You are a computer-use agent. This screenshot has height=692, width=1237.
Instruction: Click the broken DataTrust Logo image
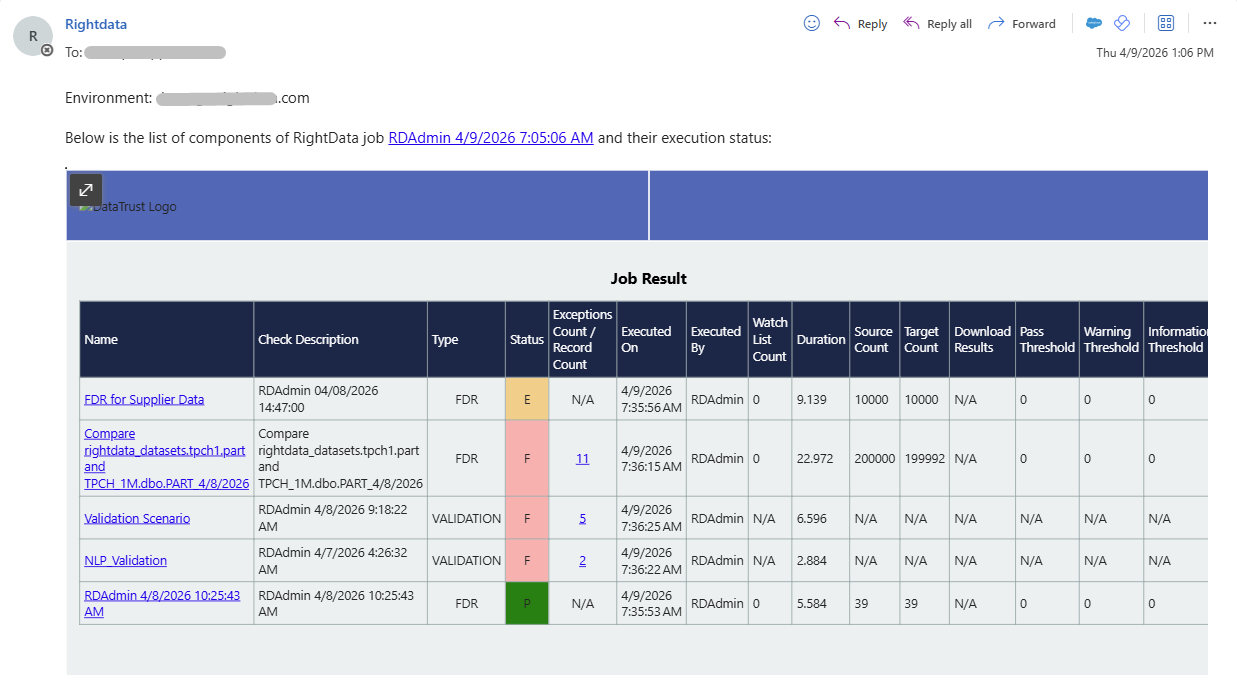pos(128,207)
